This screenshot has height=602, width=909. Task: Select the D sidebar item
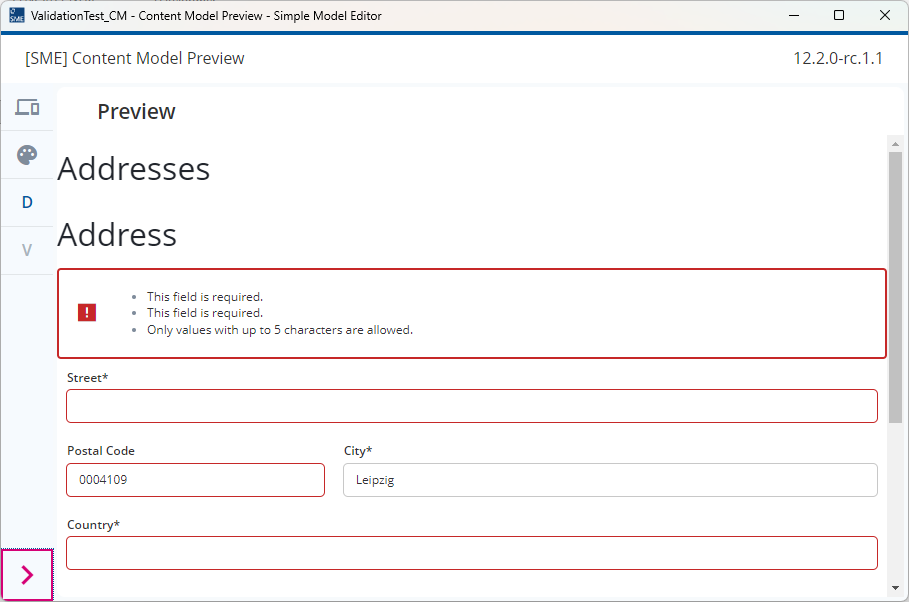[x=27, y=202]
